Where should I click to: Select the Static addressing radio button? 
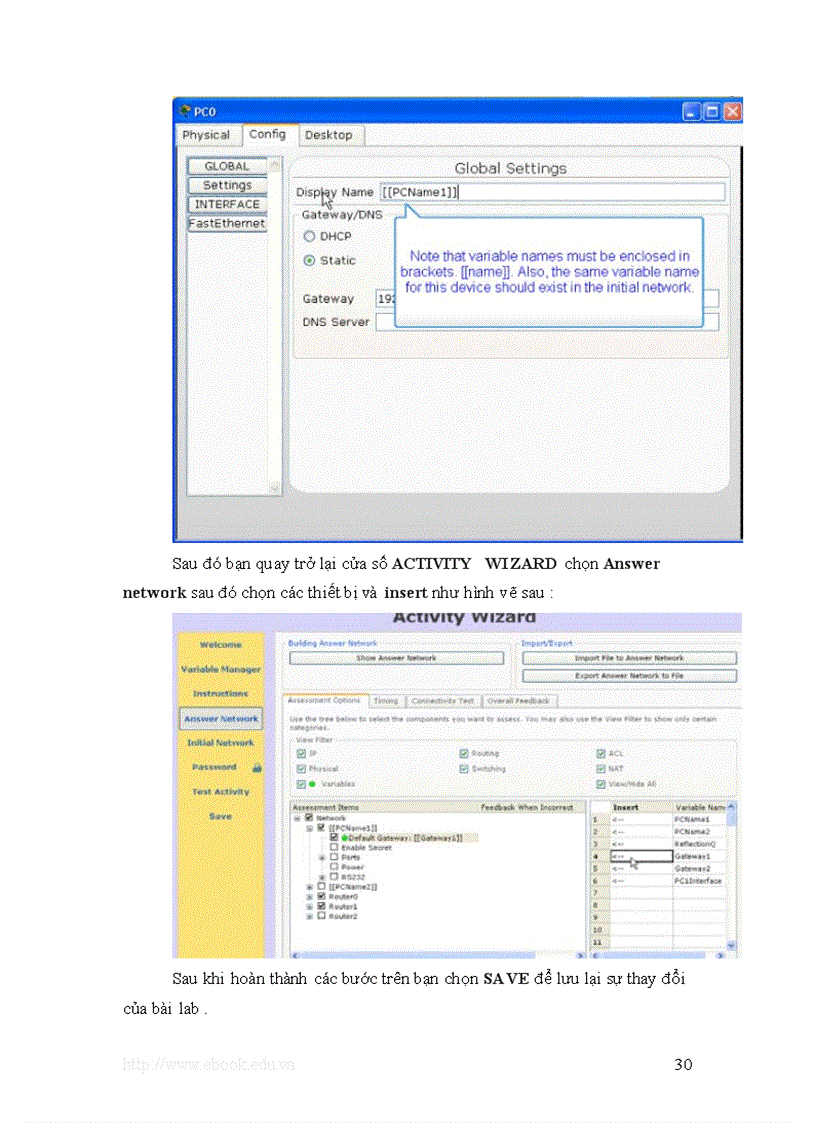click(310, 259)
